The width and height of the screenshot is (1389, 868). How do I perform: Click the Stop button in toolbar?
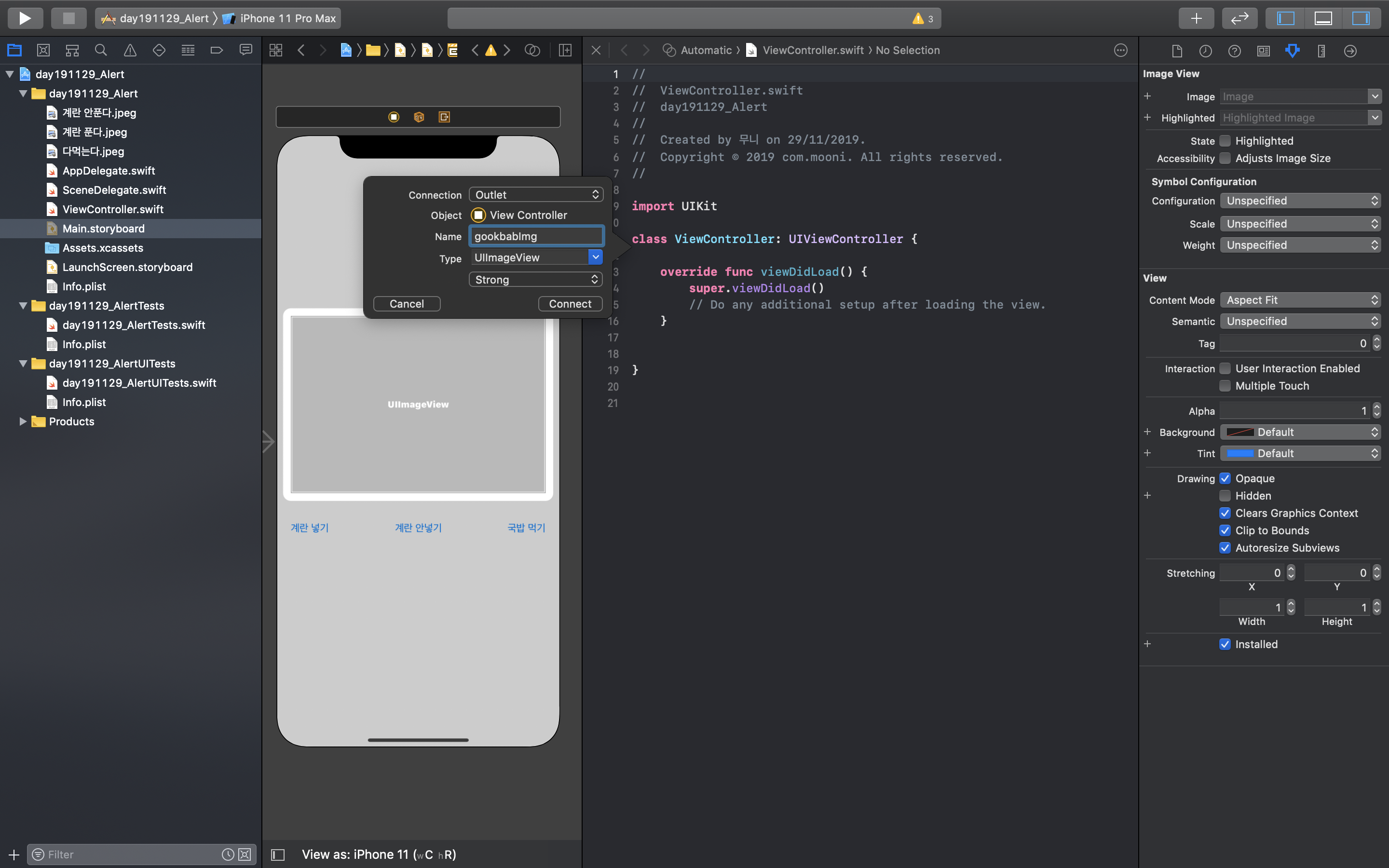[x=68, y=18]
